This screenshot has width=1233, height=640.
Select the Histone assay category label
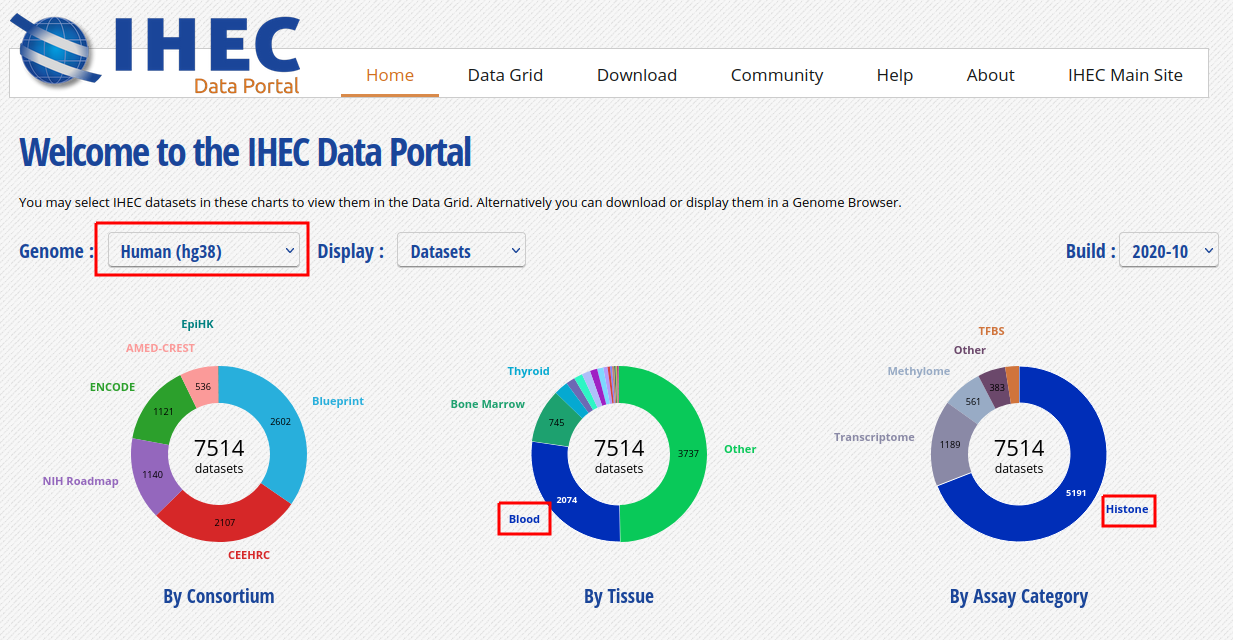(x=1127, y=510)
